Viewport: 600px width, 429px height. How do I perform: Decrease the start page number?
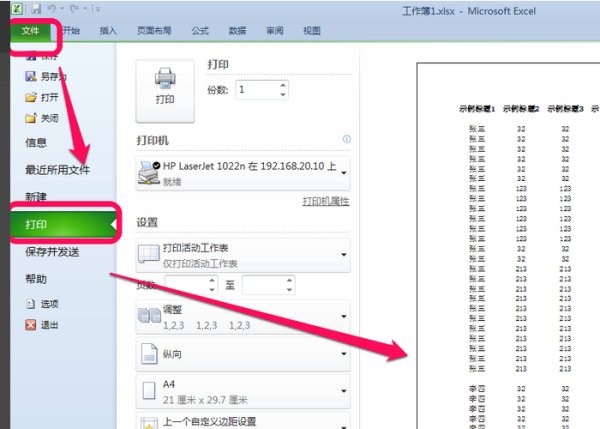point(212,290)
